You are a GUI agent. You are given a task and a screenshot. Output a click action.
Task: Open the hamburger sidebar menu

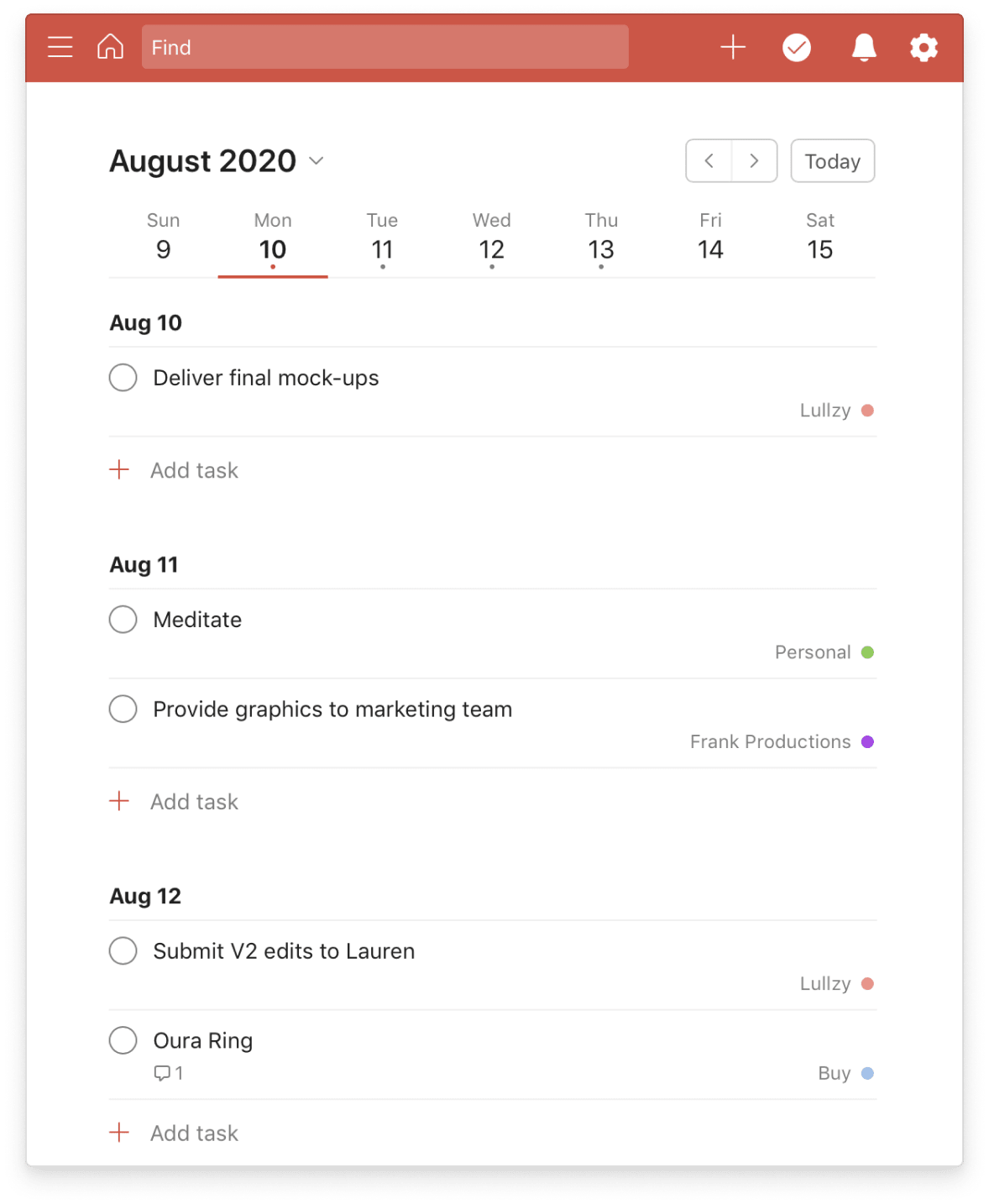click(x=60, y=47)
